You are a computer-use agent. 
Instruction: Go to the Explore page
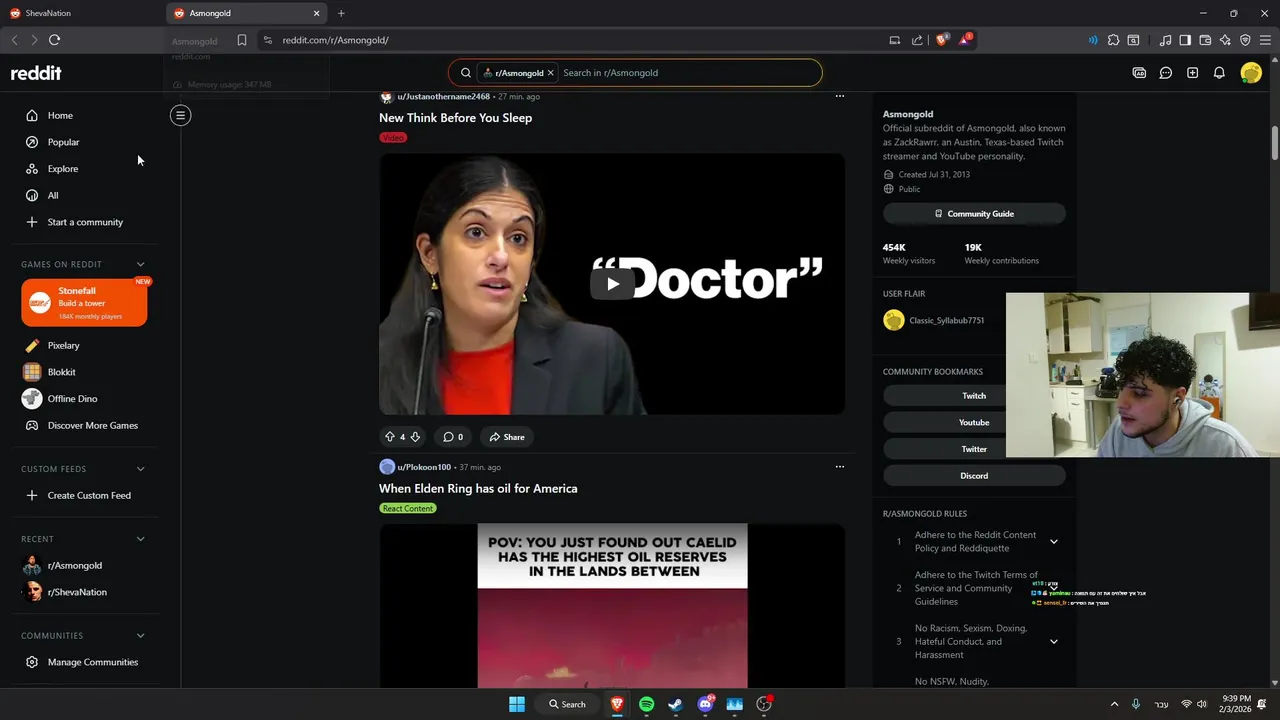[x=62, y=168]
